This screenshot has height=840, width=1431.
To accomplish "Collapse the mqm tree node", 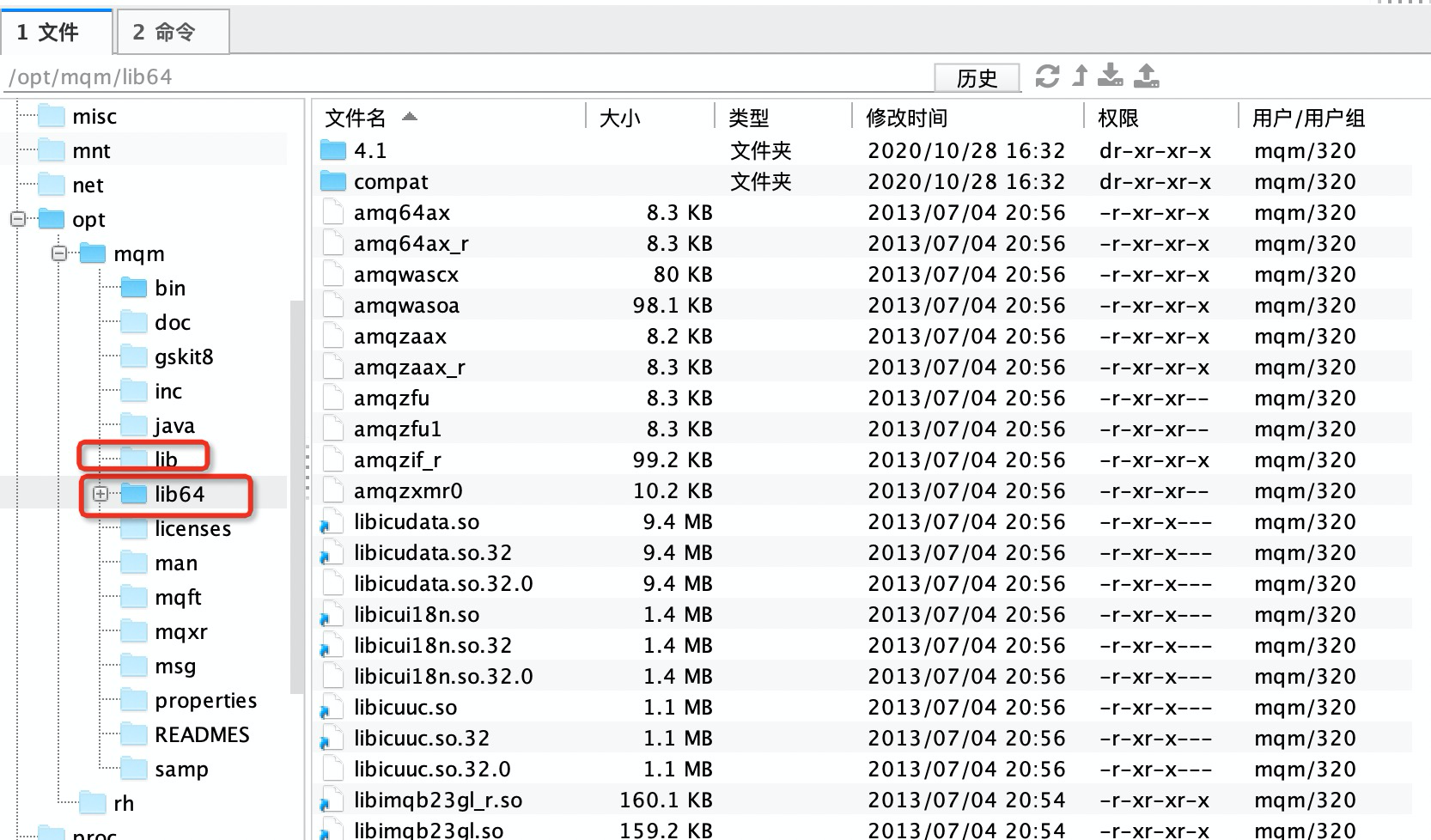I will pos(58,253).
